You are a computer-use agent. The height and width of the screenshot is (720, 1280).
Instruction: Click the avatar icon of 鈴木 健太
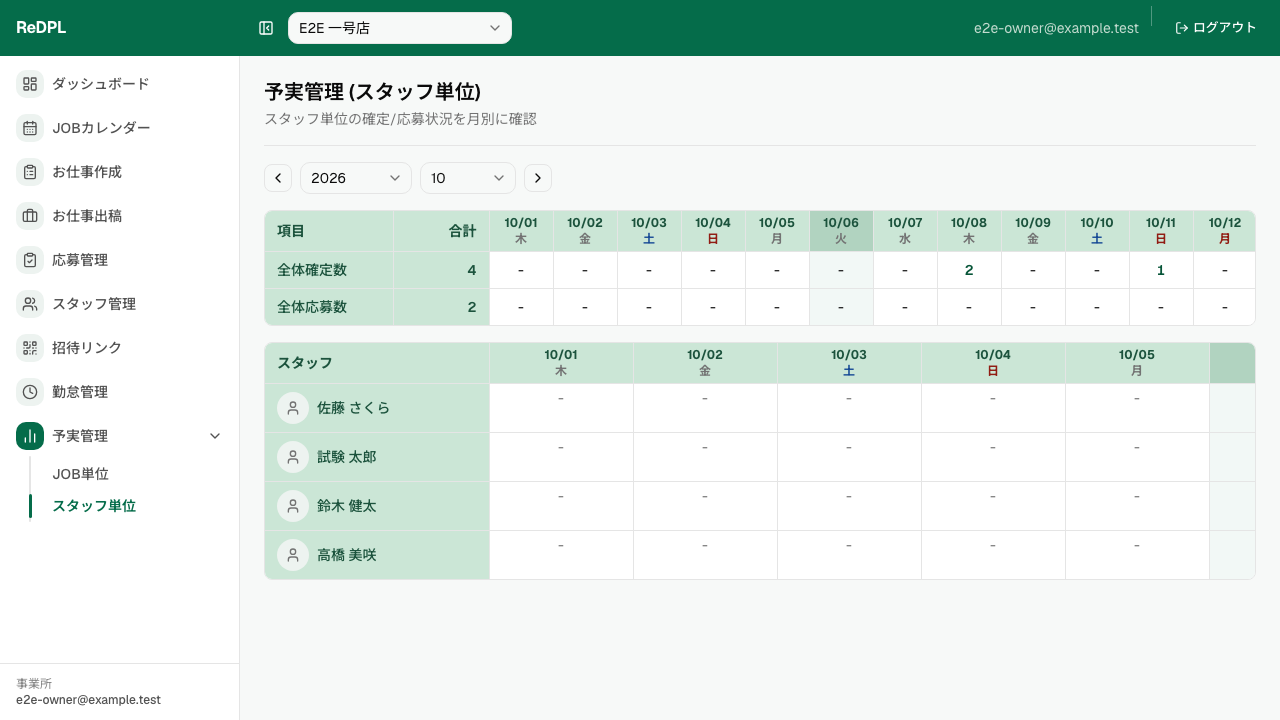click(x=293, y=506)
